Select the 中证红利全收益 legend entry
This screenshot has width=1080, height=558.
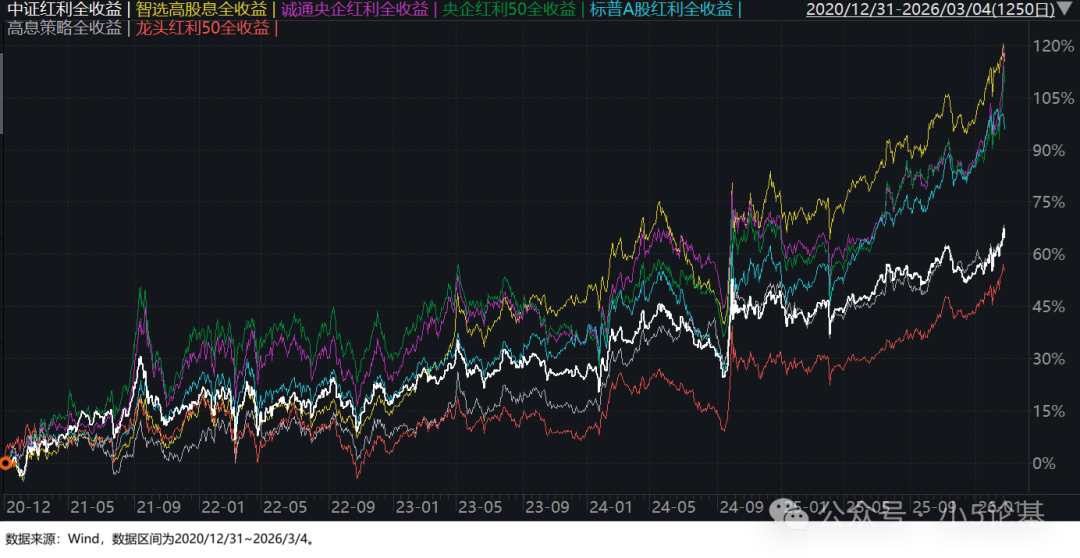coord(61,10)
